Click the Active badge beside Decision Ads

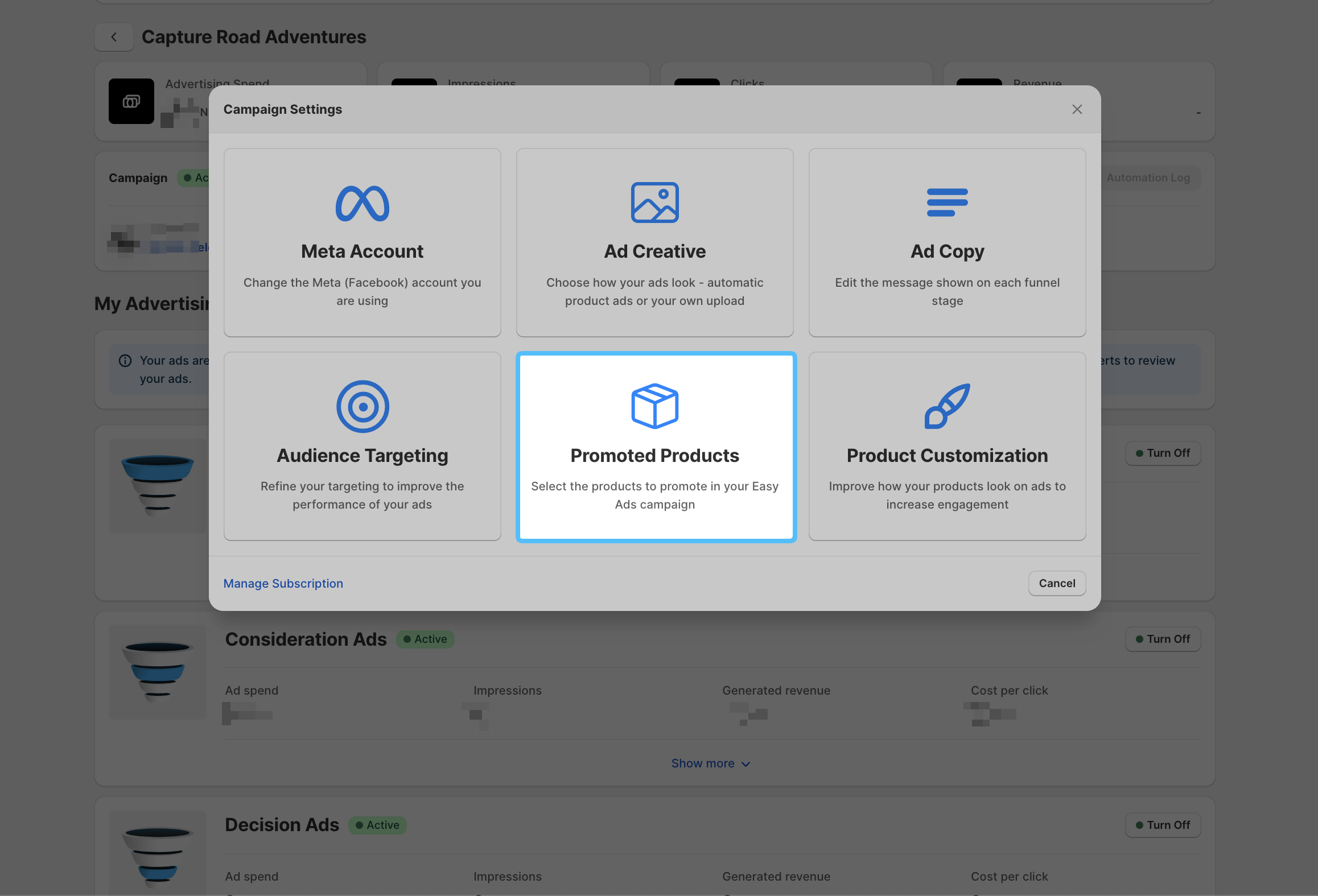377,825
